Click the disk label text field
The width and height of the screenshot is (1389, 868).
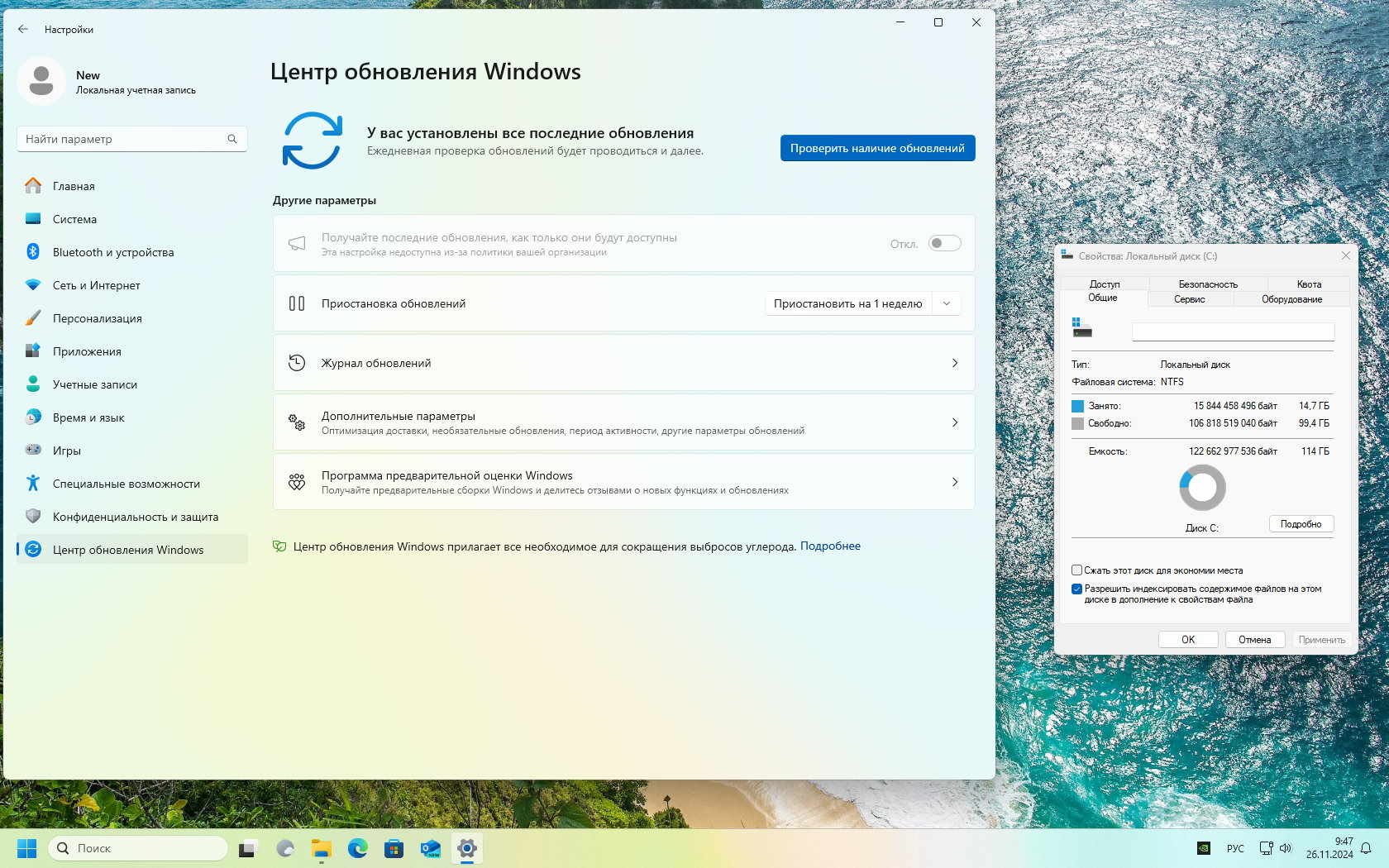pos(1233,331)
